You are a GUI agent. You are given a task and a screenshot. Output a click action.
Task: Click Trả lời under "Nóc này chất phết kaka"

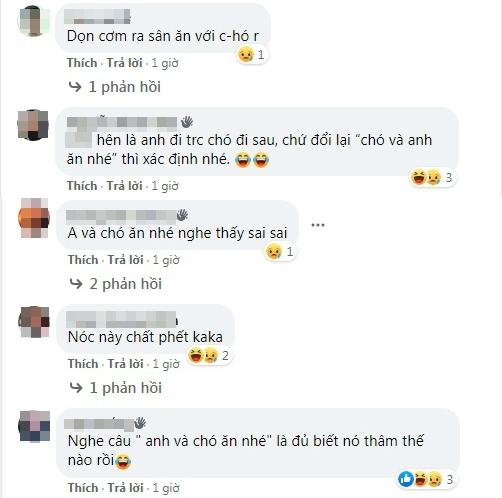[x=125, y=364]
